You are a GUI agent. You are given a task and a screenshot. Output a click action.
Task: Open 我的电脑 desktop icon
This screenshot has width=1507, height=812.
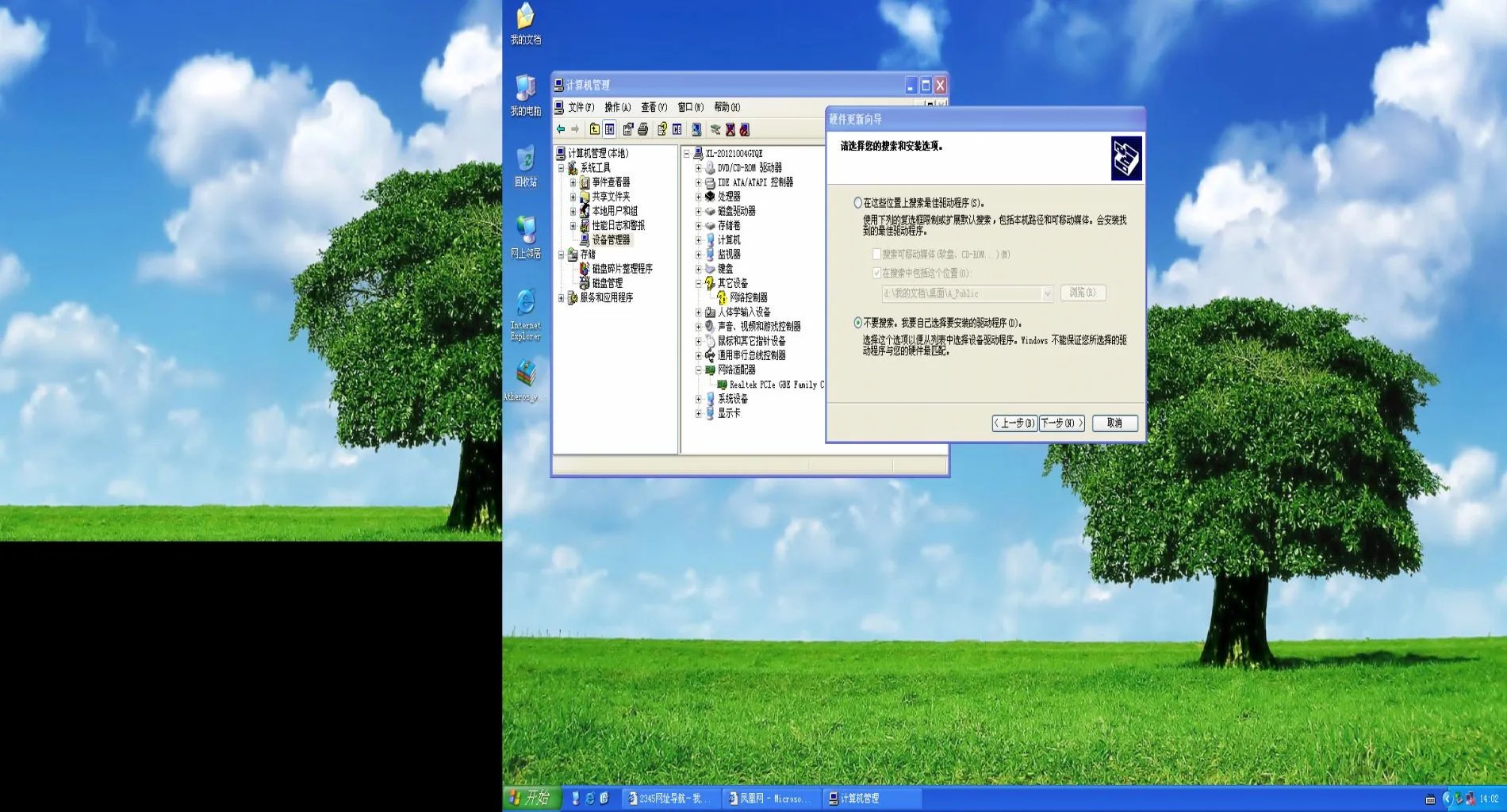click(x=526, y=95)
